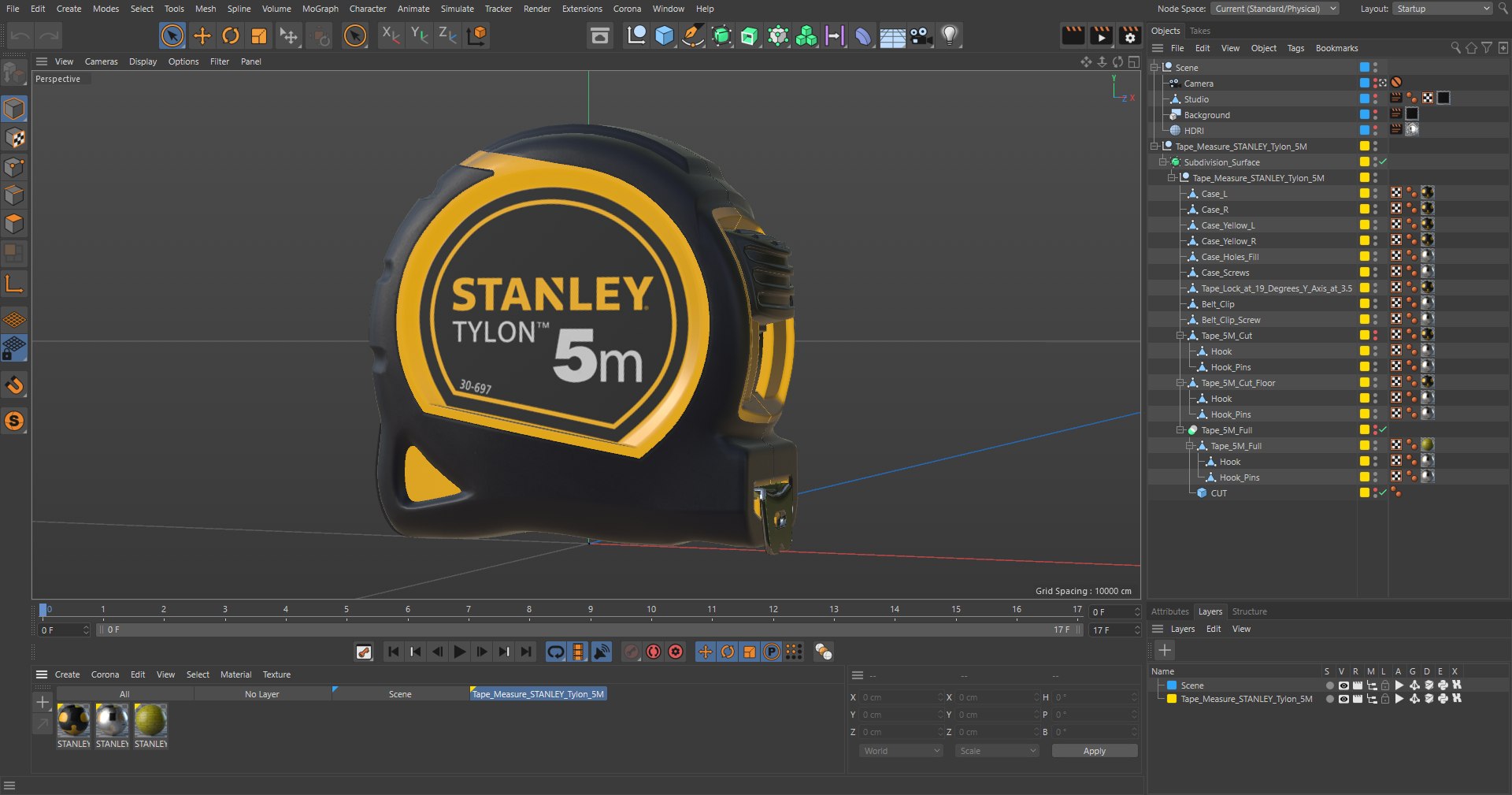
Task: Activate the Rotate tool
Action: click(230, 35)
